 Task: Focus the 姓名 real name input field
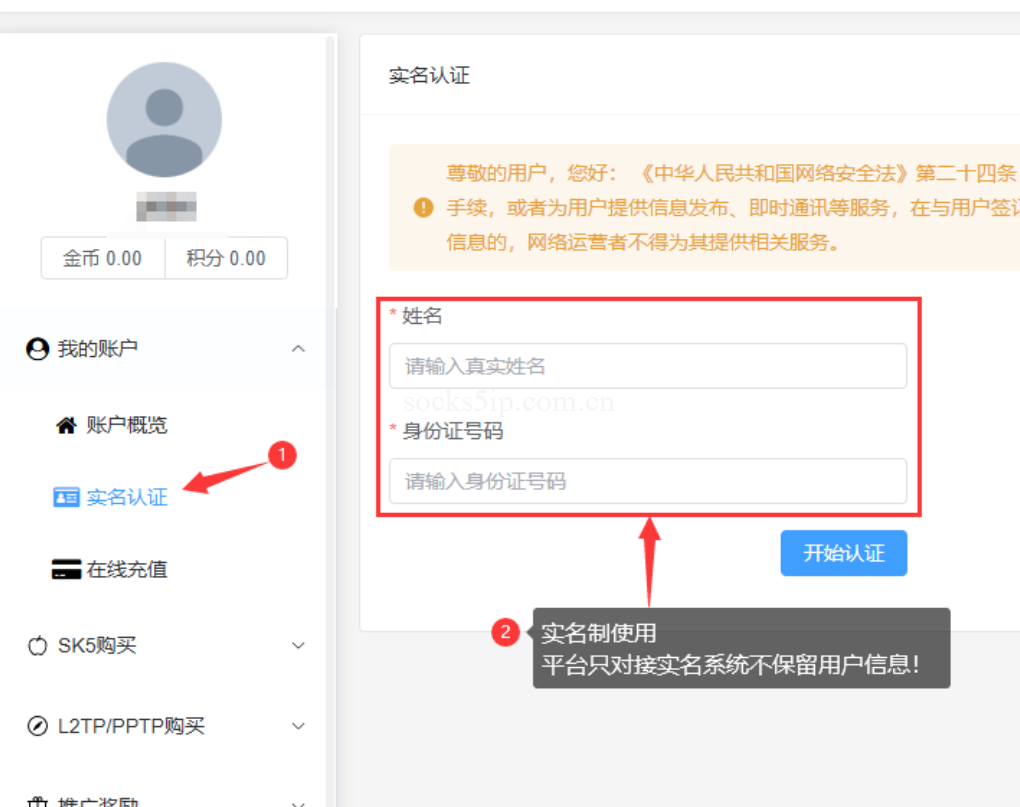[x=648, y=366]
